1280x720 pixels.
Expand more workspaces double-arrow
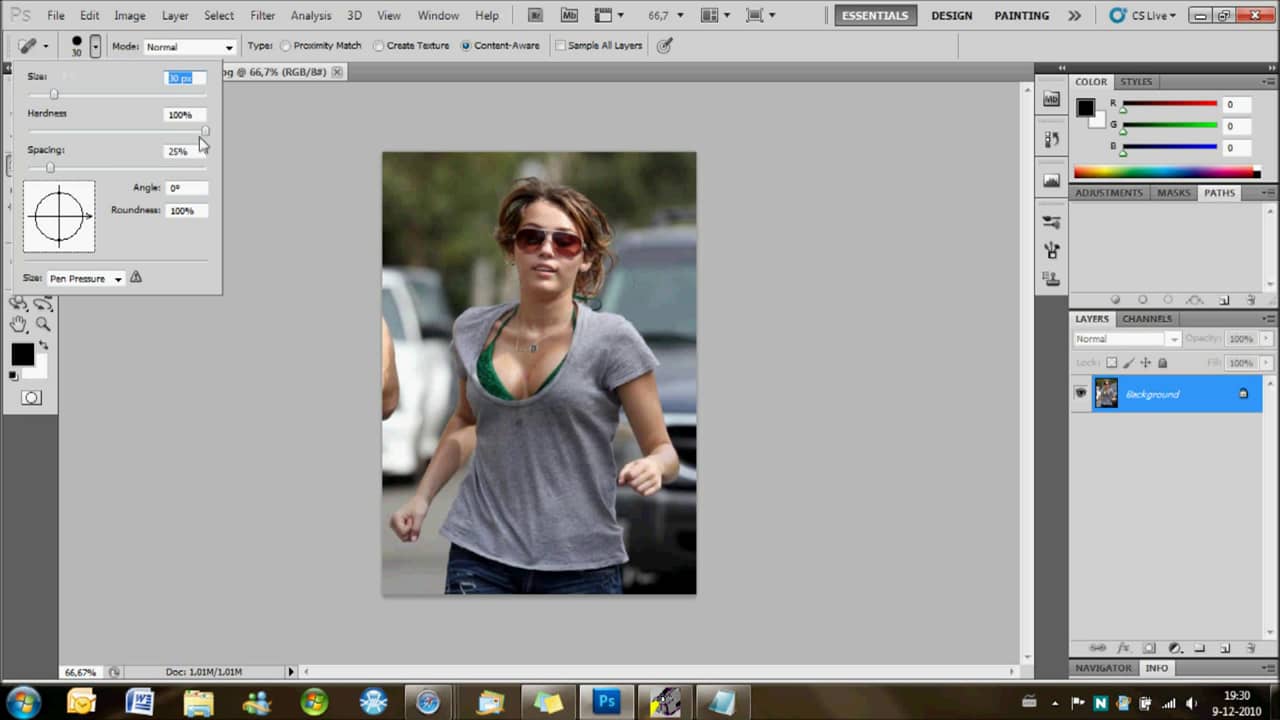pyautogui.click(x=1074, y=15)
